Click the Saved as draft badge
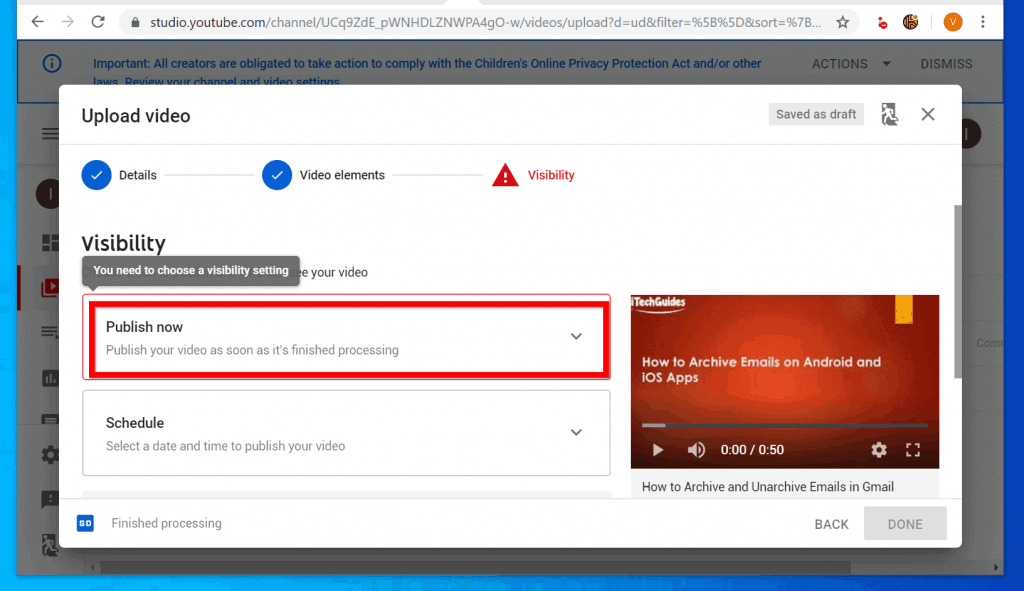Screen dimensions: 1024x591 point(816,114)
